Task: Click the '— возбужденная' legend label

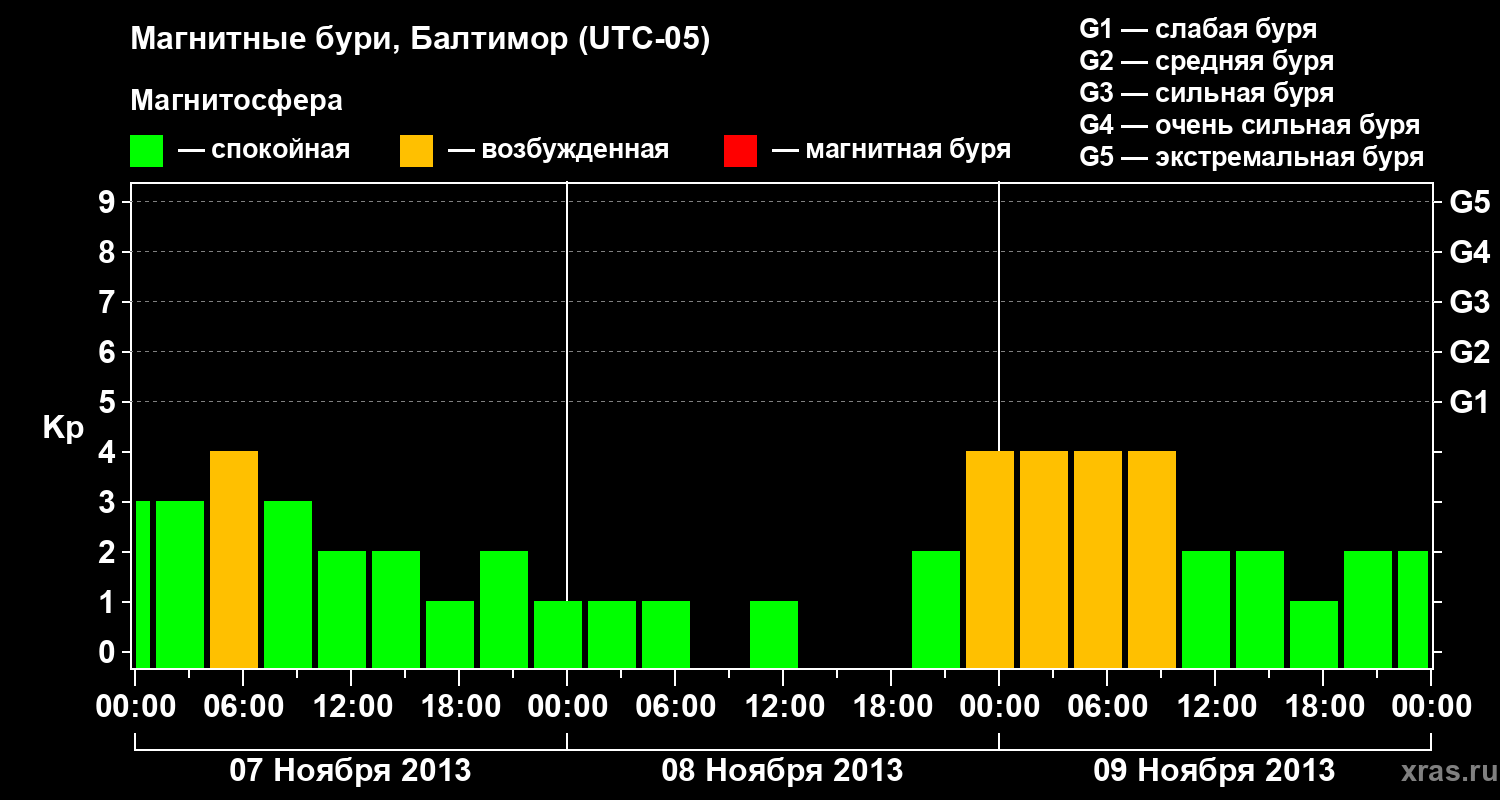Action: tap(558, 151)
